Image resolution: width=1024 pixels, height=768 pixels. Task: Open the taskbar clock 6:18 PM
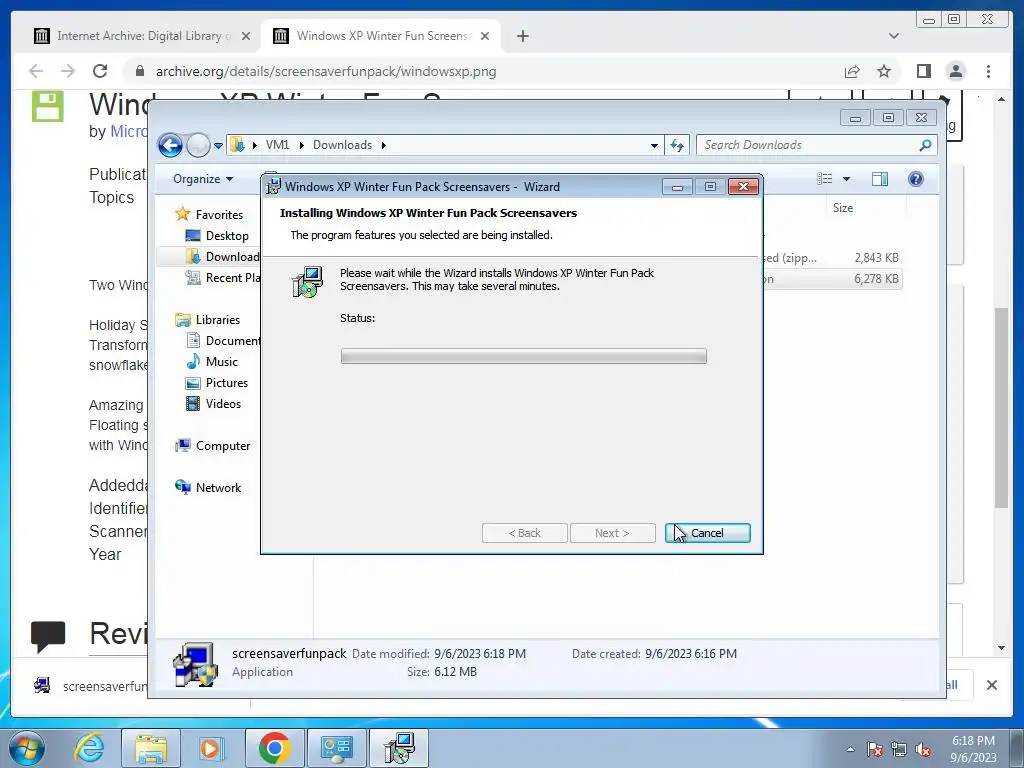973,748
